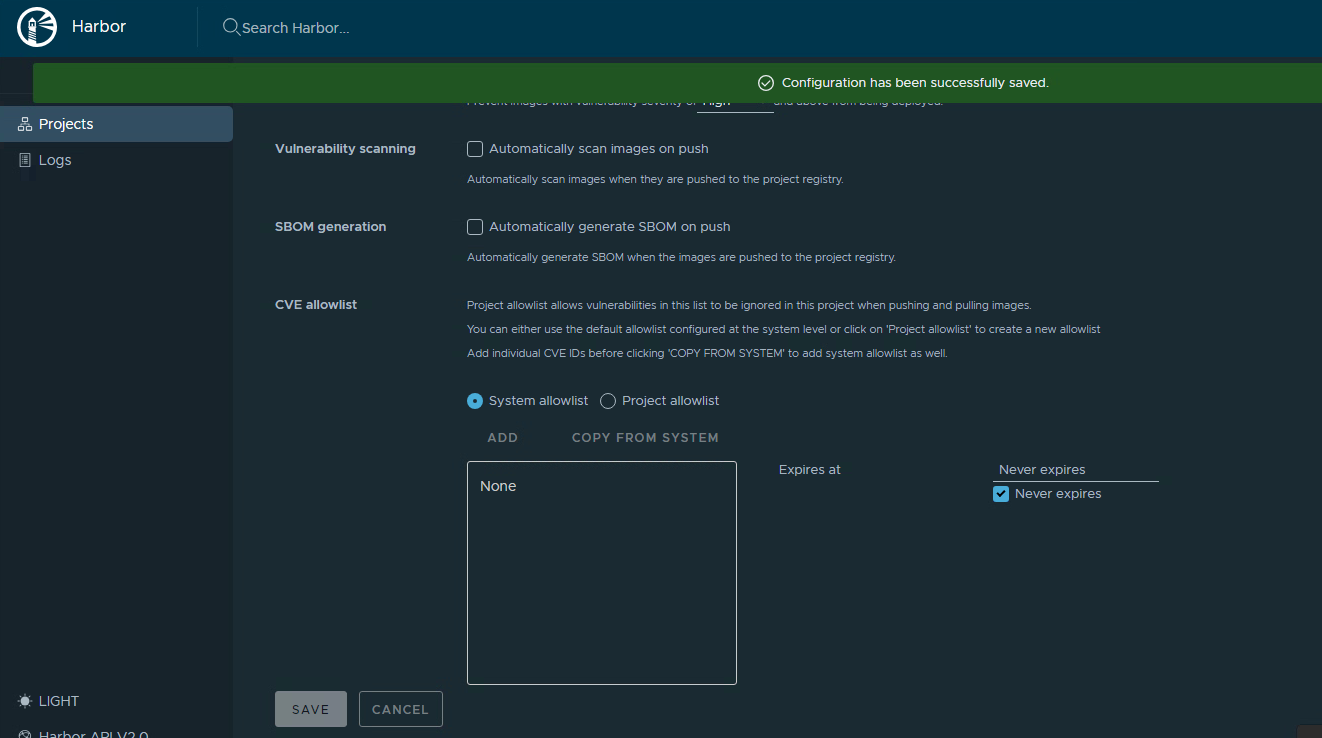The width and height of the screenshot is (1322, 738).
Task: Click the LIGHT theme sun icon
Action: (x=25, y=701)
